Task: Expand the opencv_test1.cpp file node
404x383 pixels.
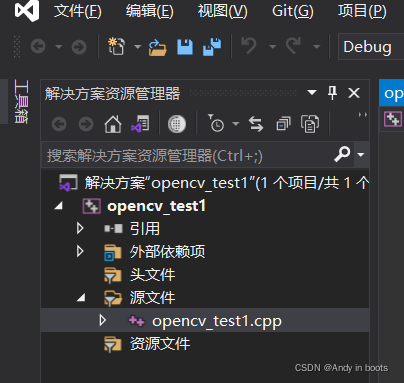Action: tap(103, 320)
